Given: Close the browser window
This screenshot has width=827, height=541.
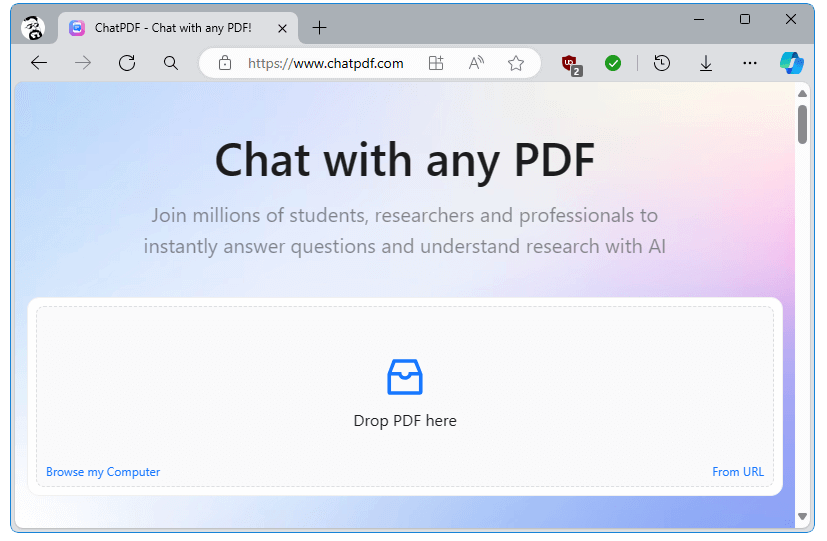Looking at the screenshot, I should coord(791,20).
